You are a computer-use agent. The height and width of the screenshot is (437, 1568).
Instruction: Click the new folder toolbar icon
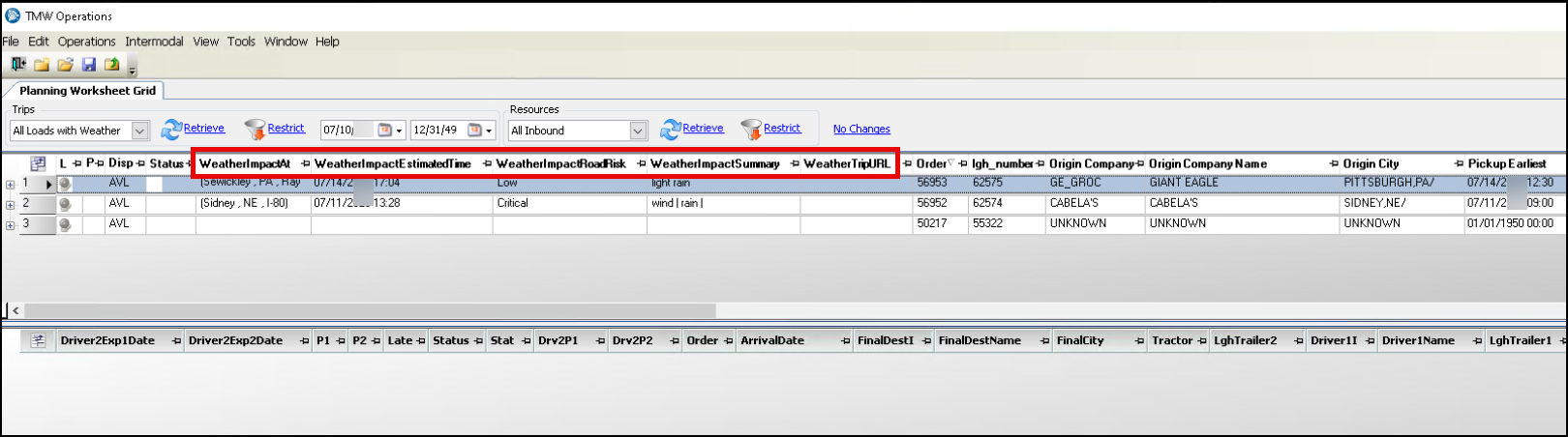[x=42, y=65]
